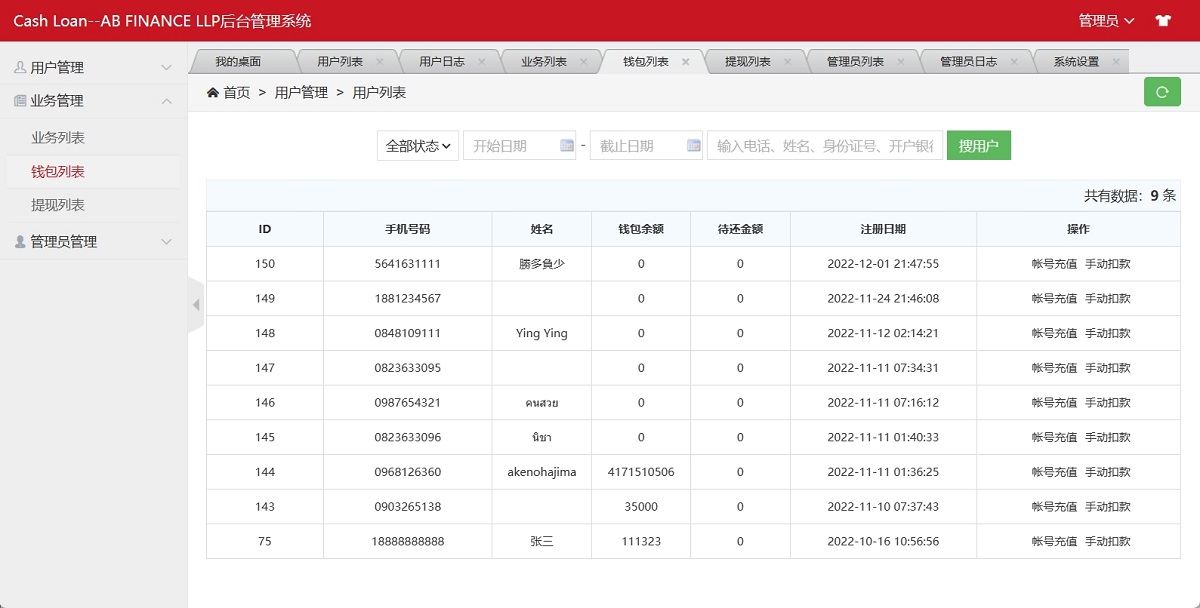Click the t-shirt theme skin icon

coord(1162,20)
